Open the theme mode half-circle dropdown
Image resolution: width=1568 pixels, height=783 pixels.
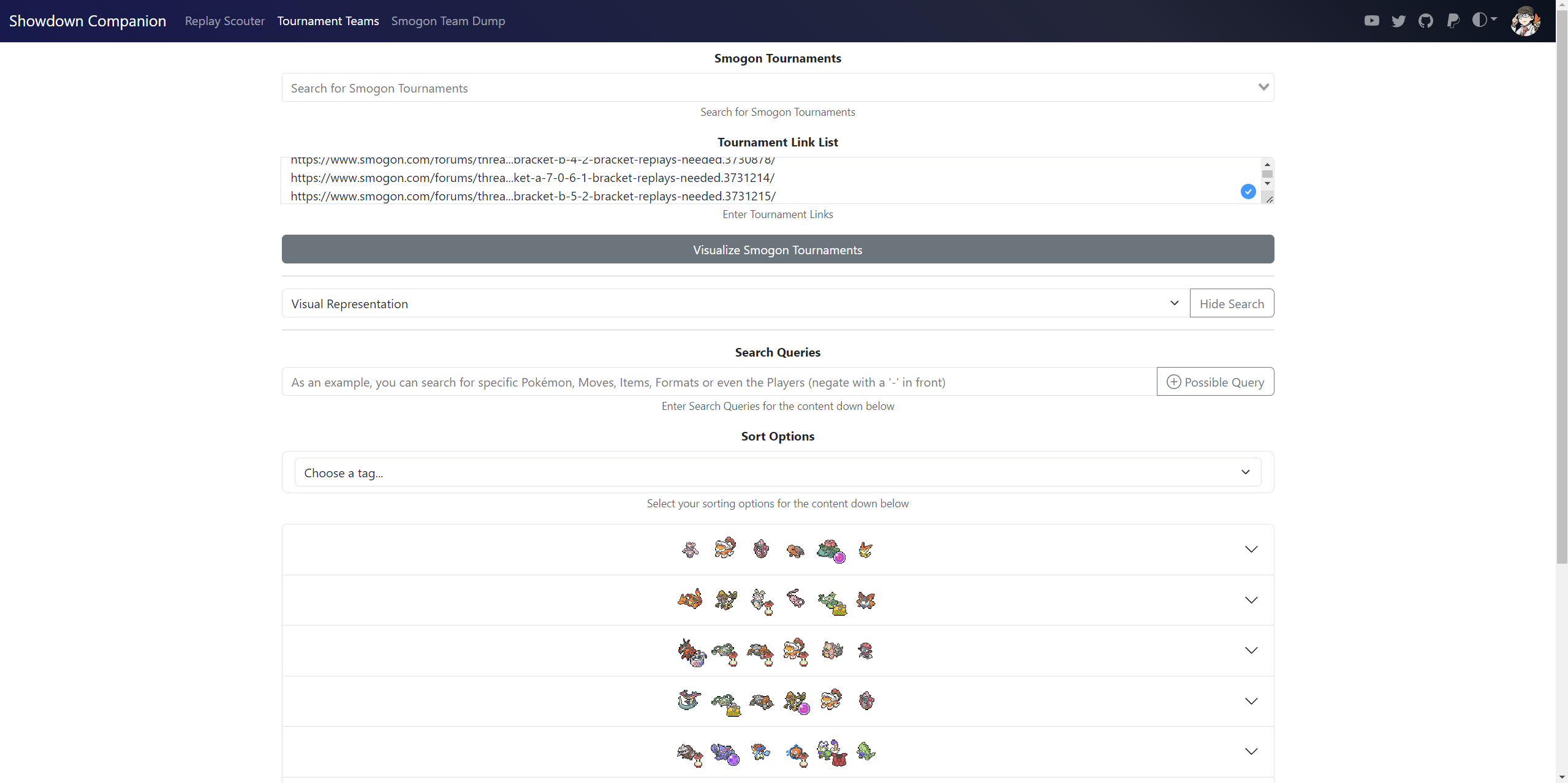(1483, 20)
